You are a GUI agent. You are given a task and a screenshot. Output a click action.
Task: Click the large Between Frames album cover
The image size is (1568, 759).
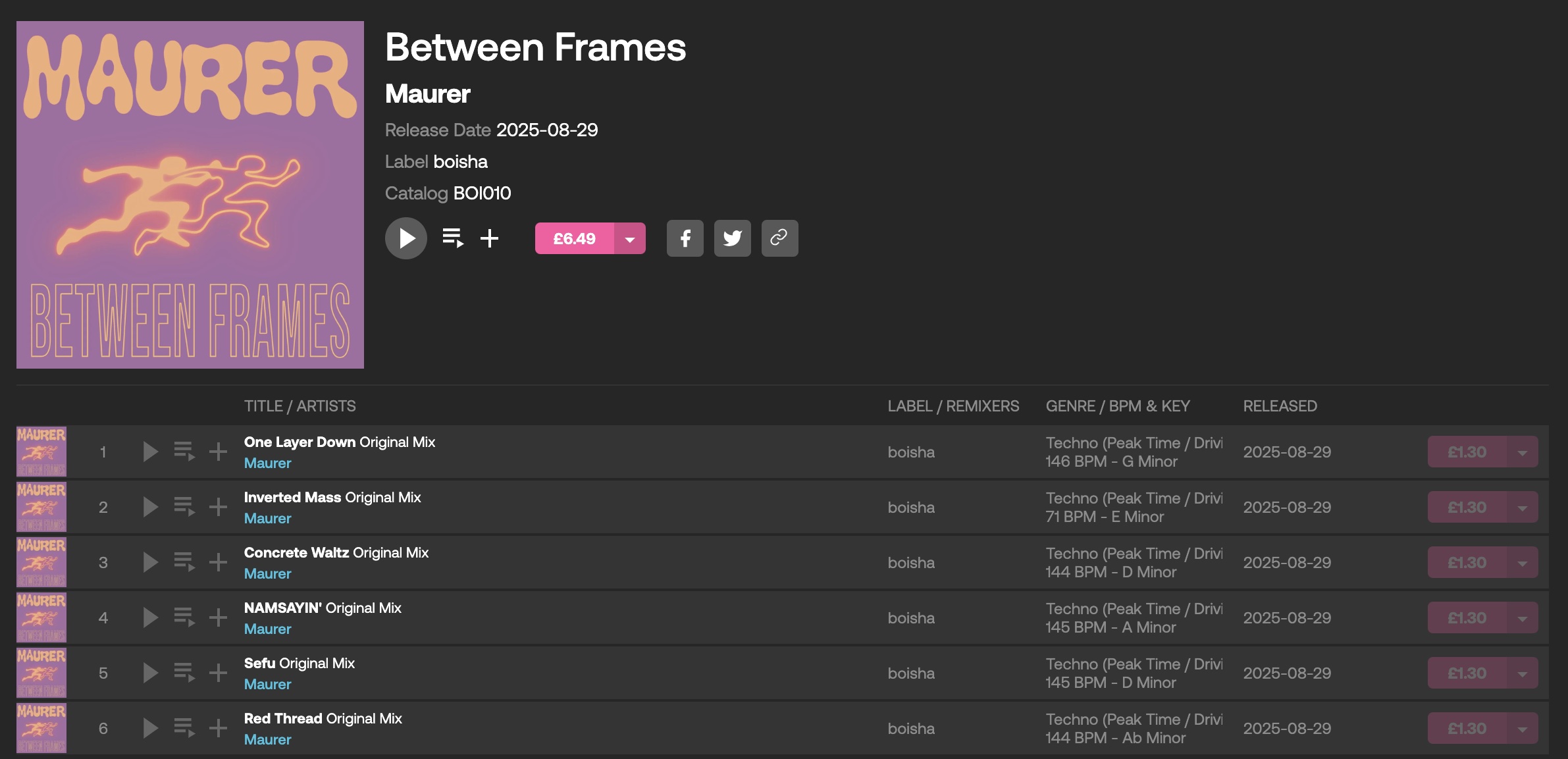(190, 195)
